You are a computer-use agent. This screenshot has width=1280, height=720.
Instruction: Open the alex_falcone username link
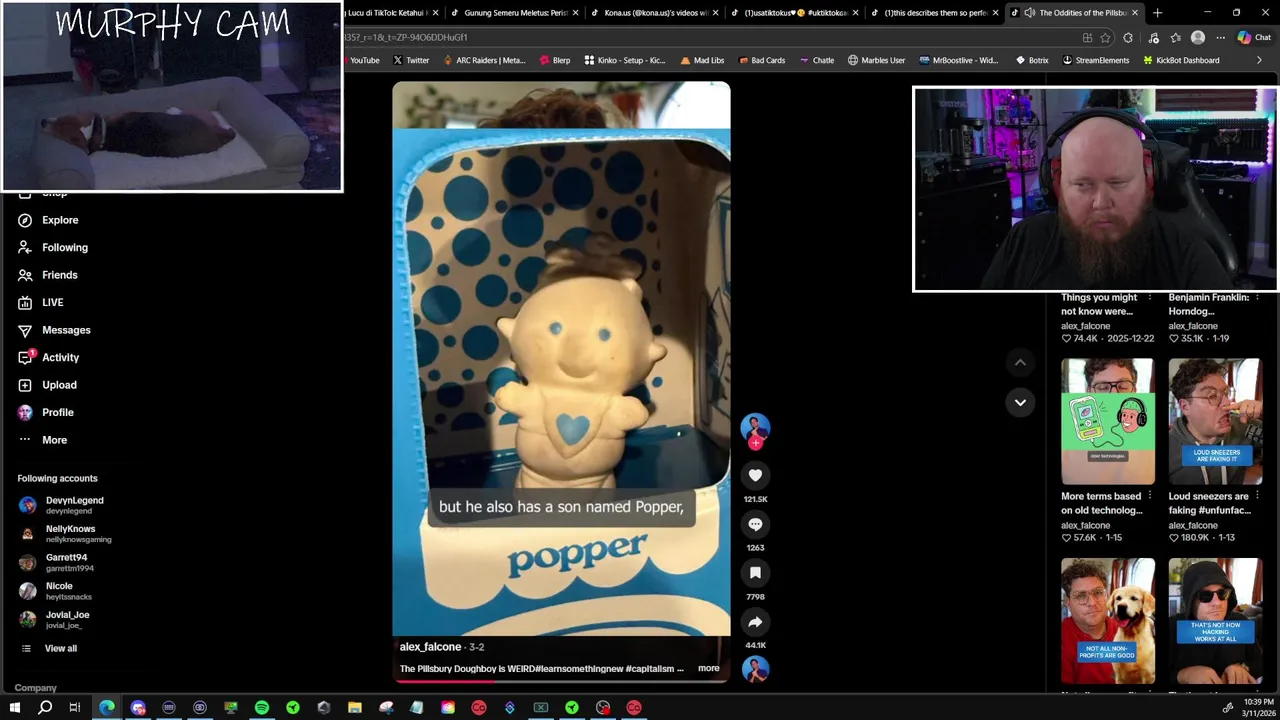click(430, 647)
